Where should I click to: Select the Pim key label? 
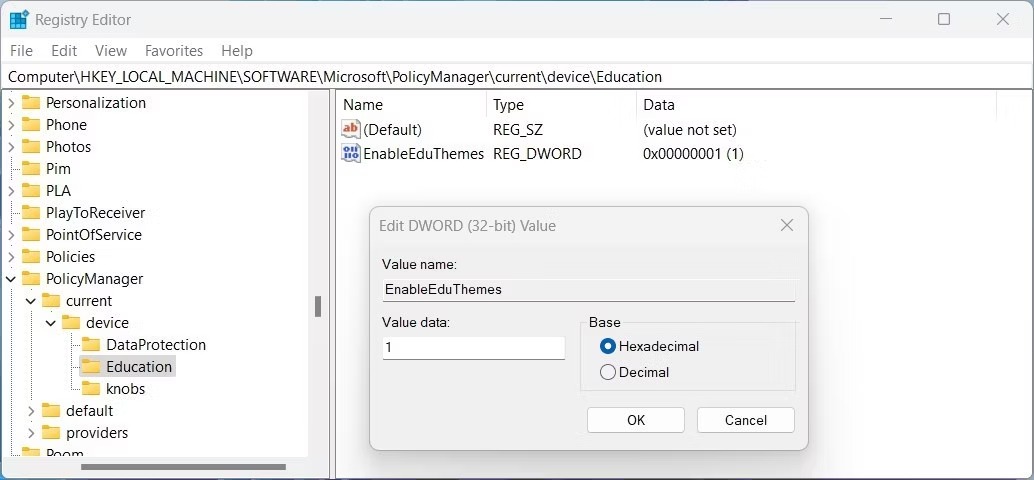click(58, 169)
